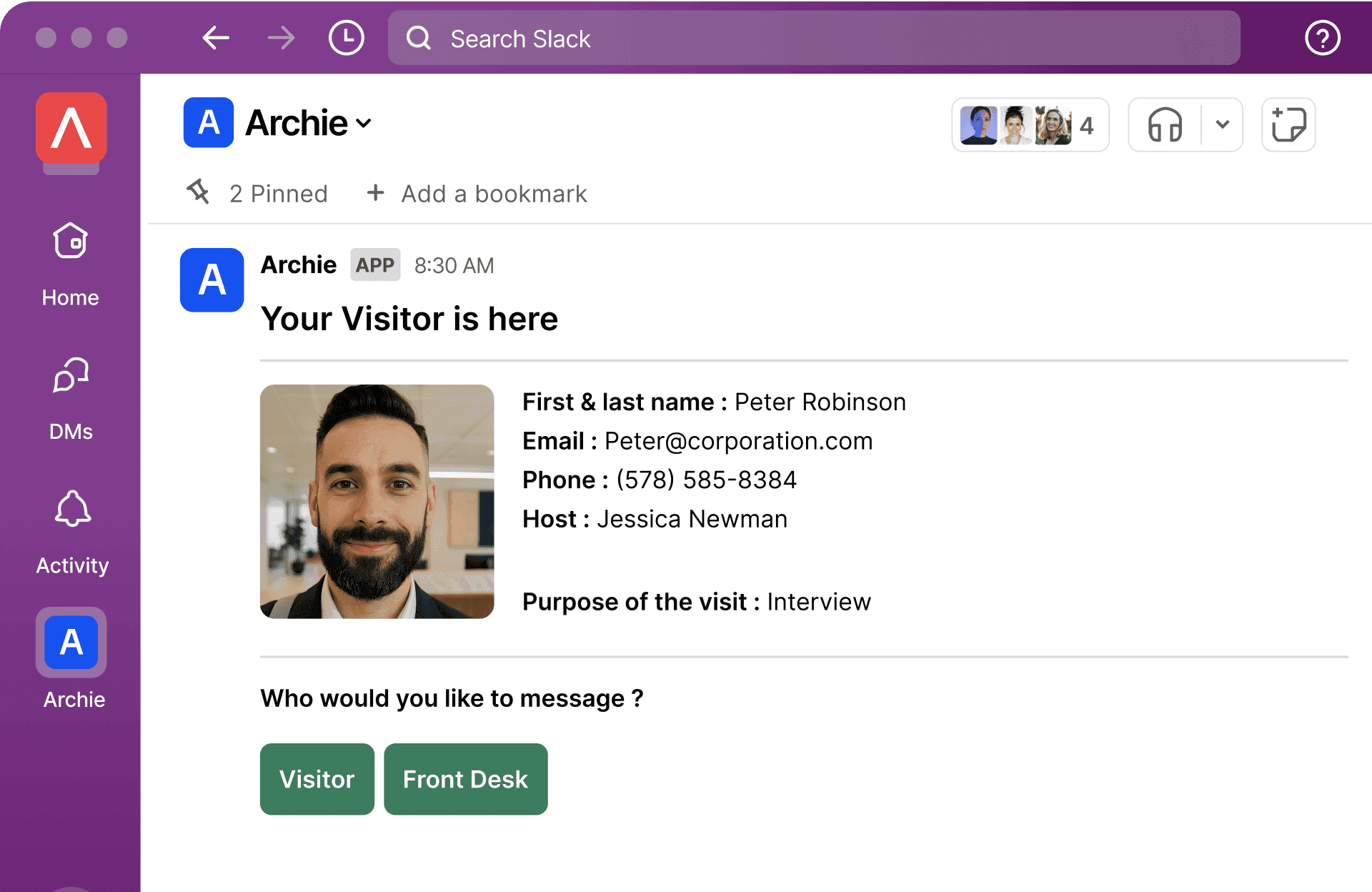Create a canvas from the top-right icon
Viewport: 1372px width, 892px height.
click(1288, 124)
